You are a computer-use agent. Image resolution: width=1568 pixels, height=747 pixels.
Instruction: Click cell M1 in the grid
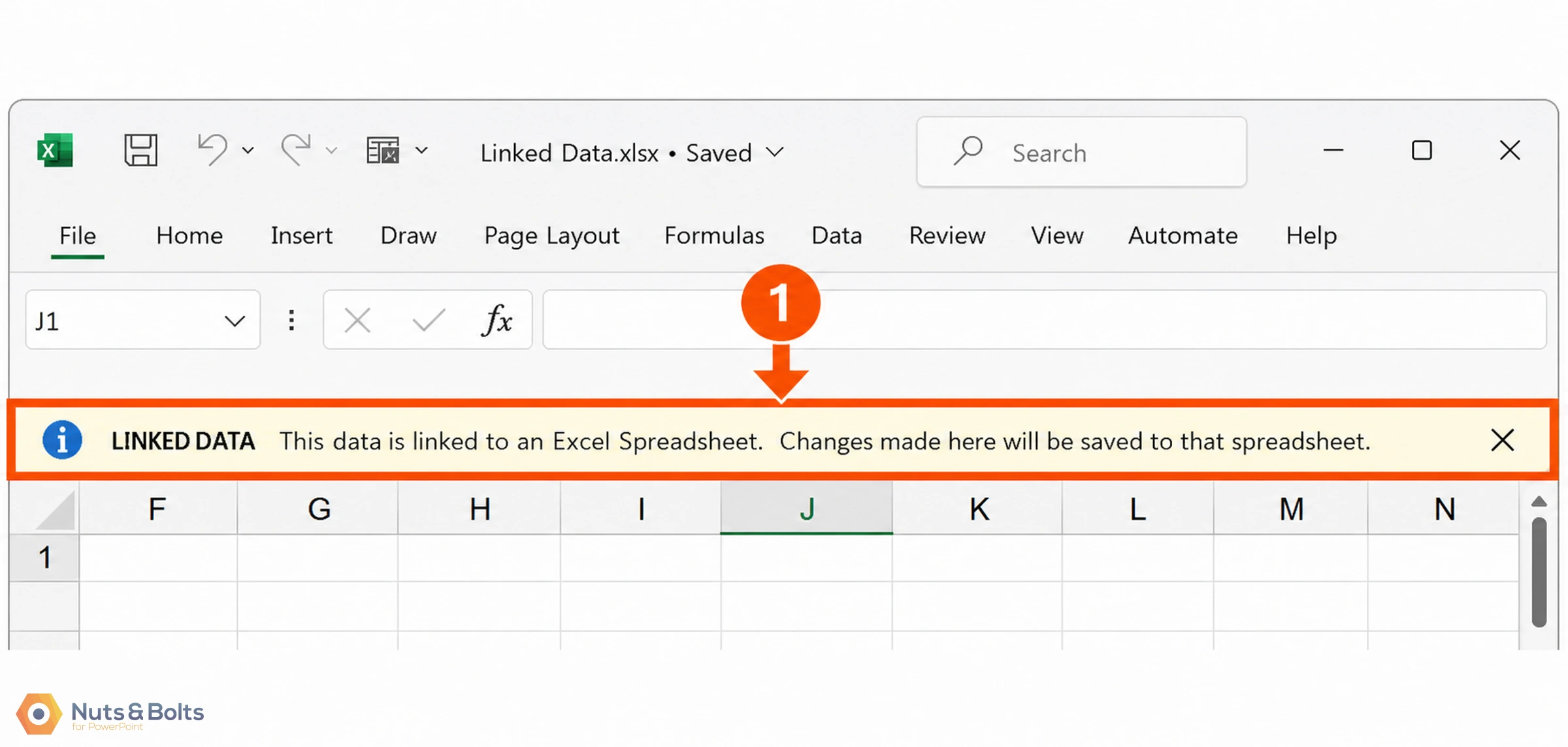[x=1291, y=558]
